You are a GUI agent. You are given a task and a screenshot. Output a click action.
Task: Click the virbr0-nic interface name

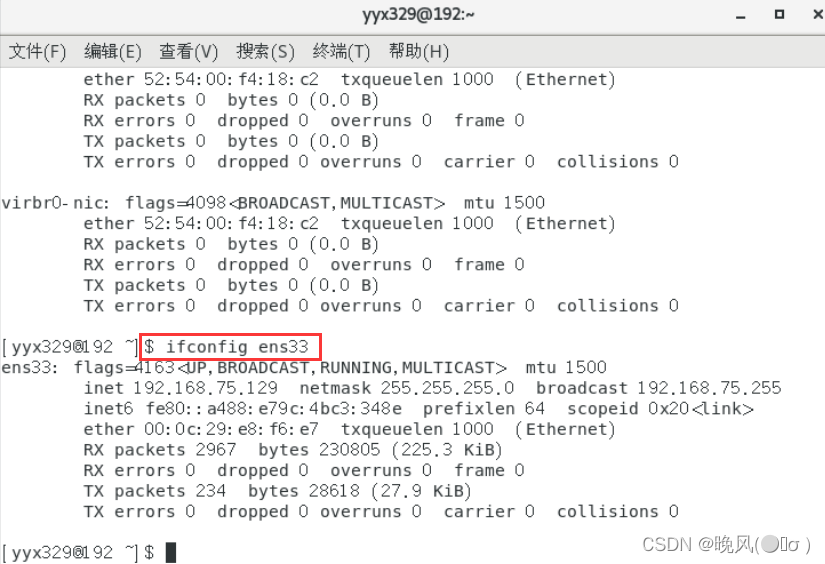55,203
